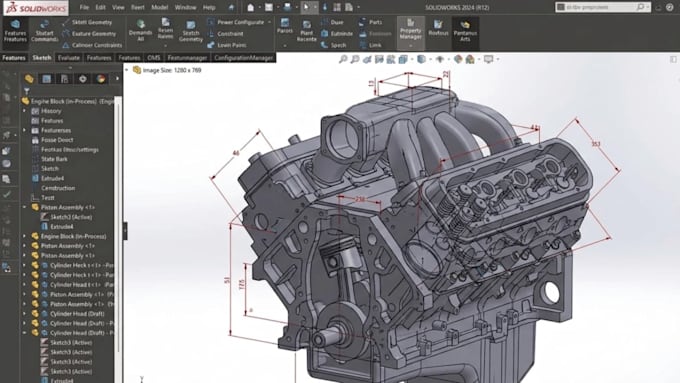Expand the Parors ribbon dropdown arrow
This screenshot has width=680, height=383.
tap(284, 46)
